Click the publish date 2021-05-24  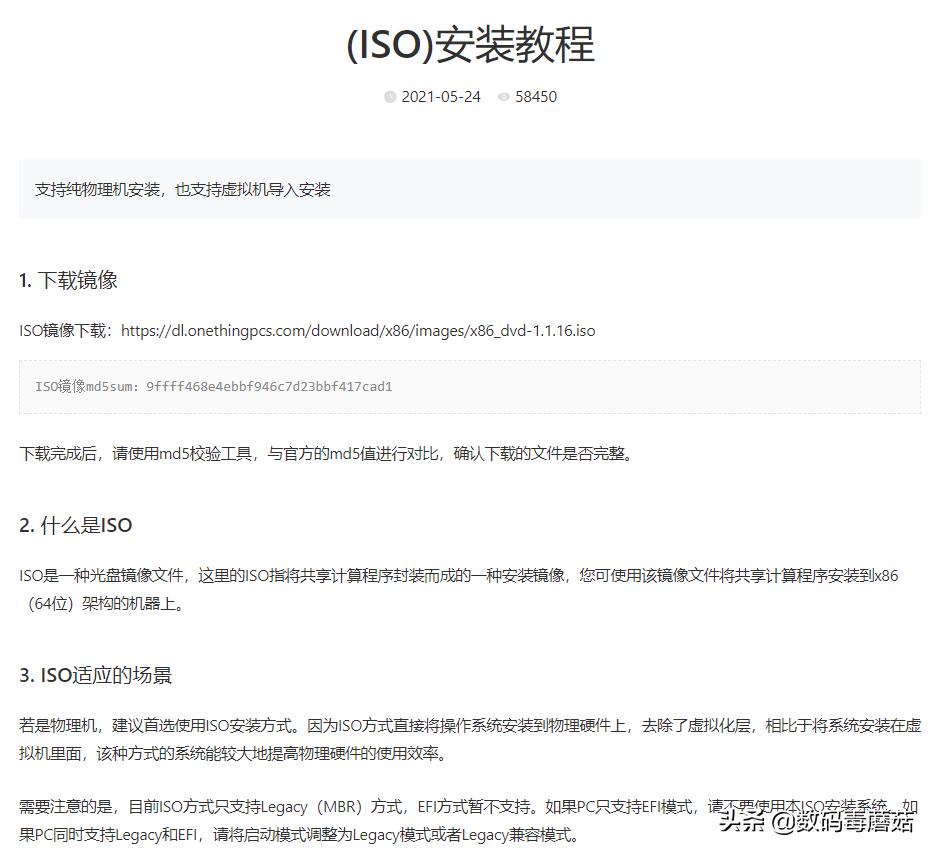coord(440,97)
